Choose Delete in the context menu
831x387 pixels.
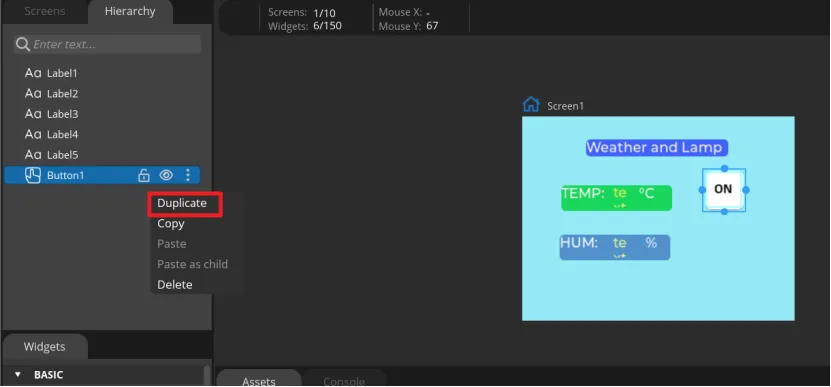tap(174, 285)
